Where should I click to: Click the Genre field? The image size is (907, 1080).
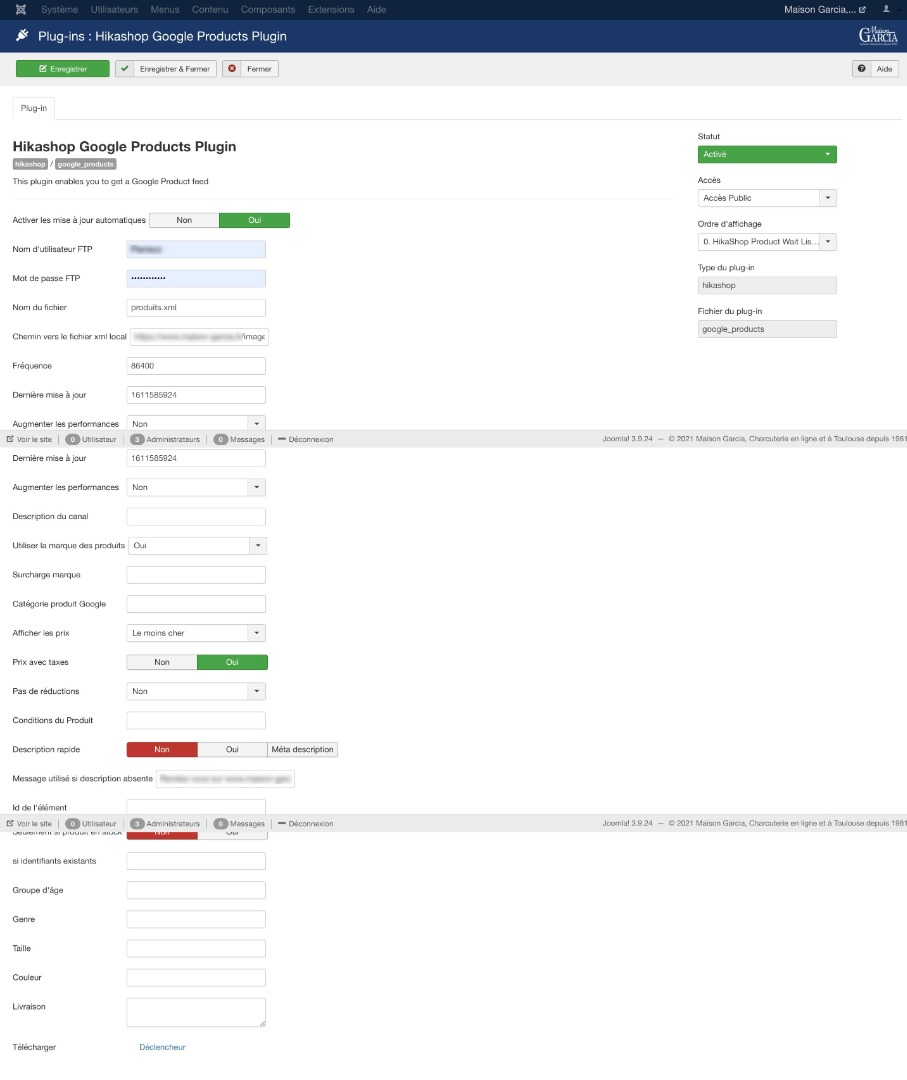pos(196,920)
